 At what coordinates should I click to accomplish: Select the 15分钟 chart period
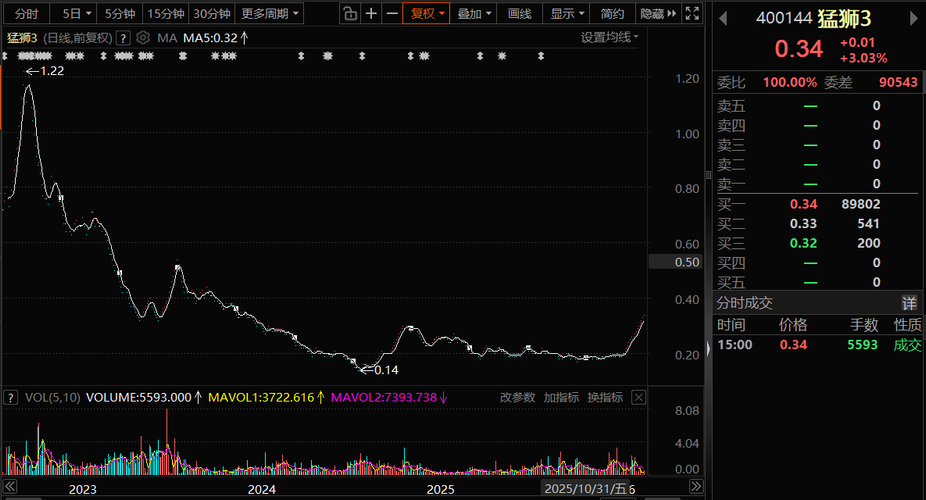tap(166, 14)
